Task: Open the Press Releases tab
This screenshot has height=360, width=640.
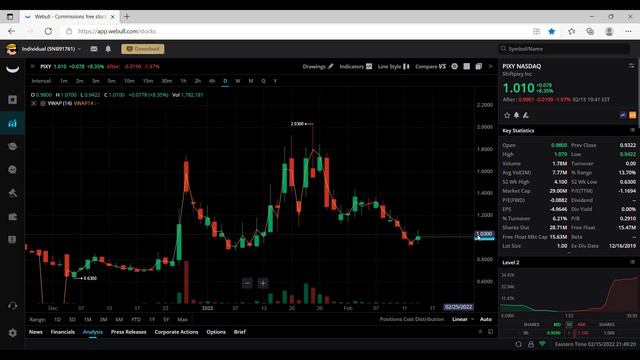Action: 129,332
